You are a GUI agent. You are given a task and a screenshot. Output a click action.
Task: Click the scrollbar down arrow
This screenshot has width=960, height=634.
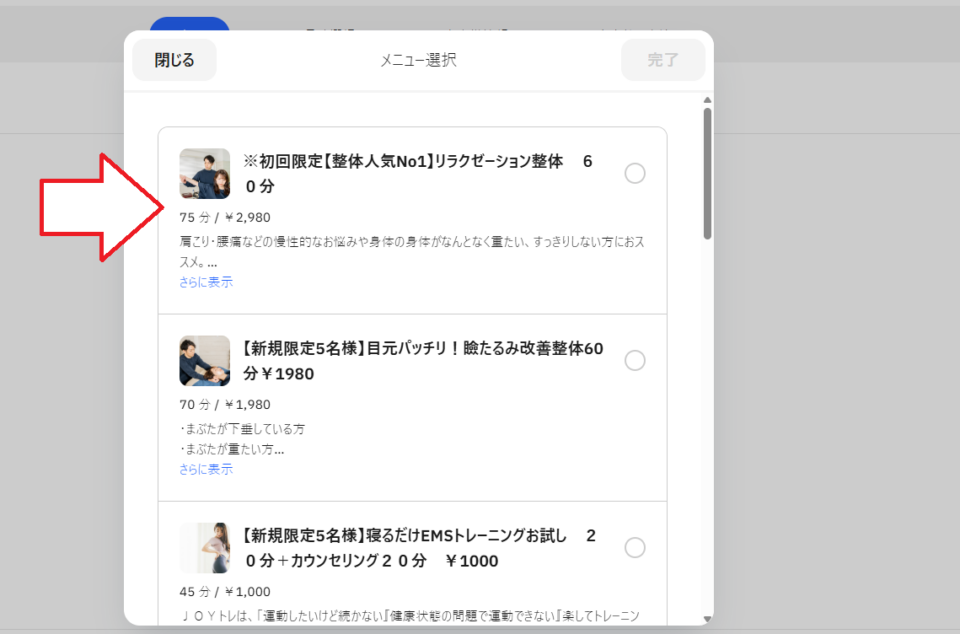(x=707, y=619)
